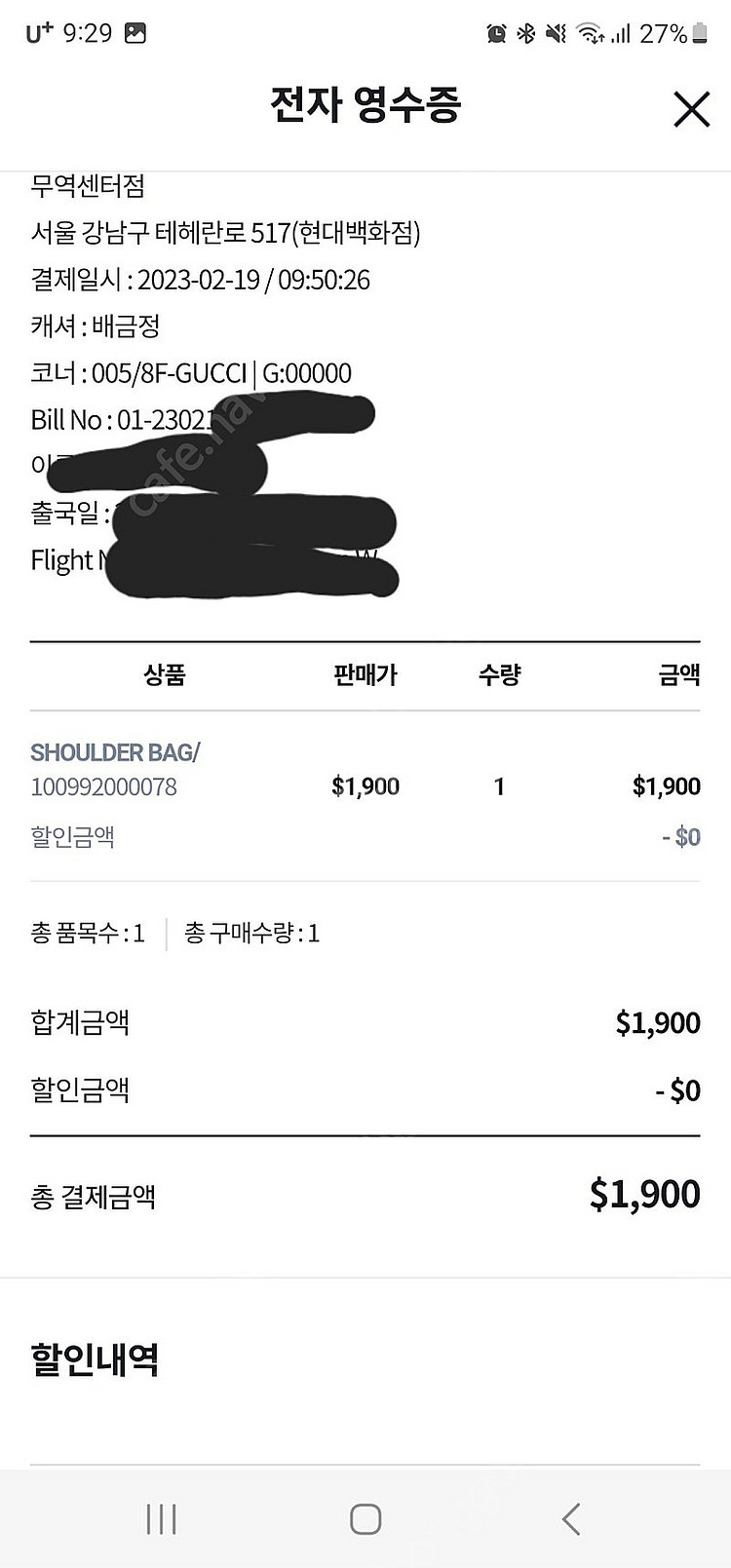Tap the 할인내역 section heading
Image resolution: width=731 pixels, height=1568 pixels.
(x=95, y=1358)
